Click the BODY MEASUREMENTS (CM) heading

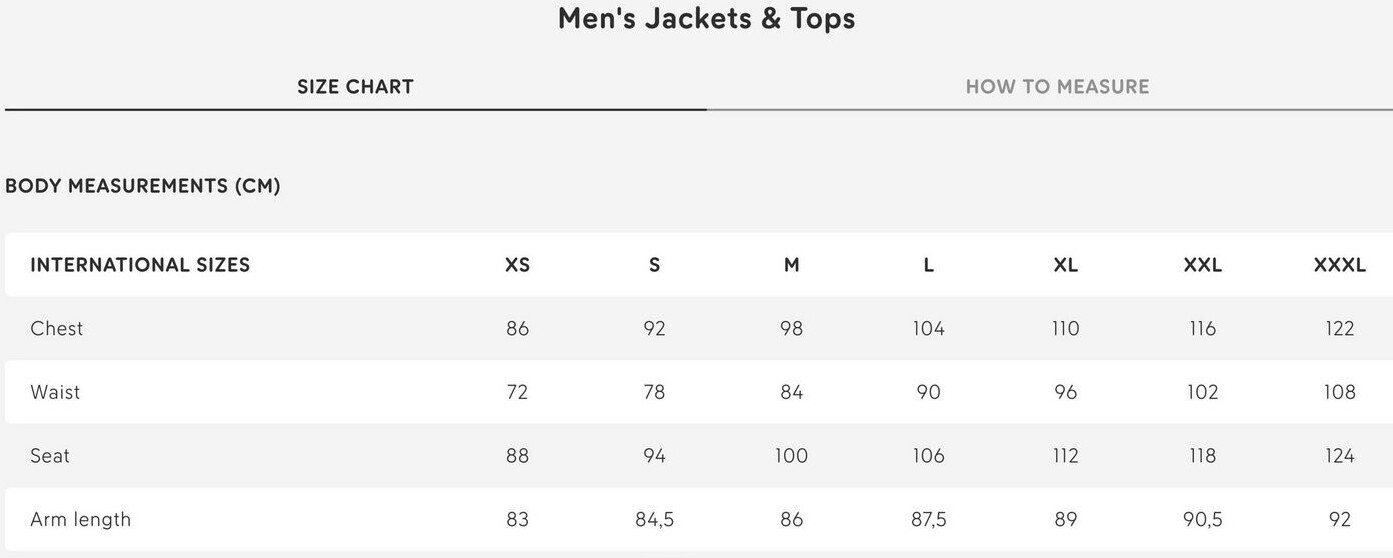[142, 186]
